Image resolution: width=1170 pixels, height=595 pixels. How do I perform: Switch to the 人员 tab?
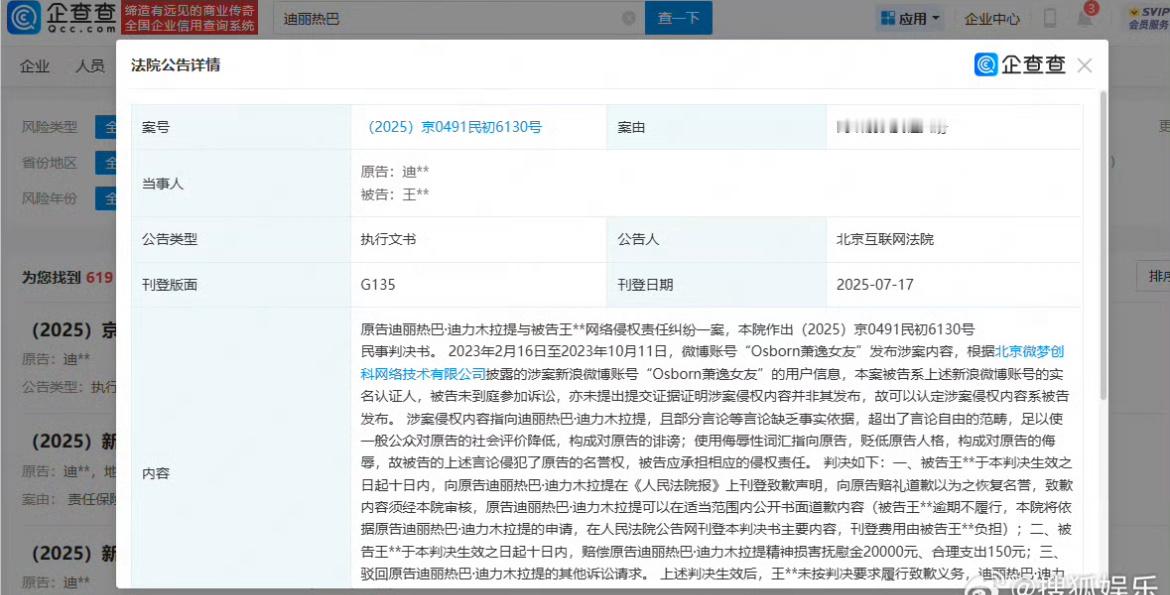90,66
